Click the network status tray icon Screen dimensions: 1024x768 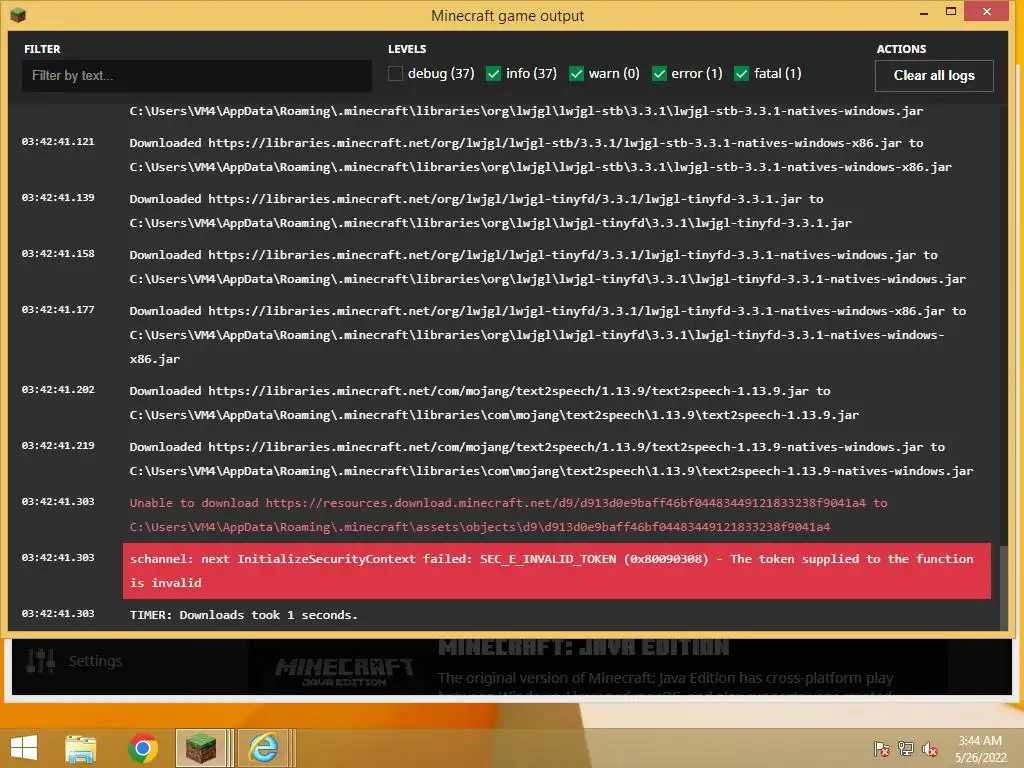click(906, 748)
